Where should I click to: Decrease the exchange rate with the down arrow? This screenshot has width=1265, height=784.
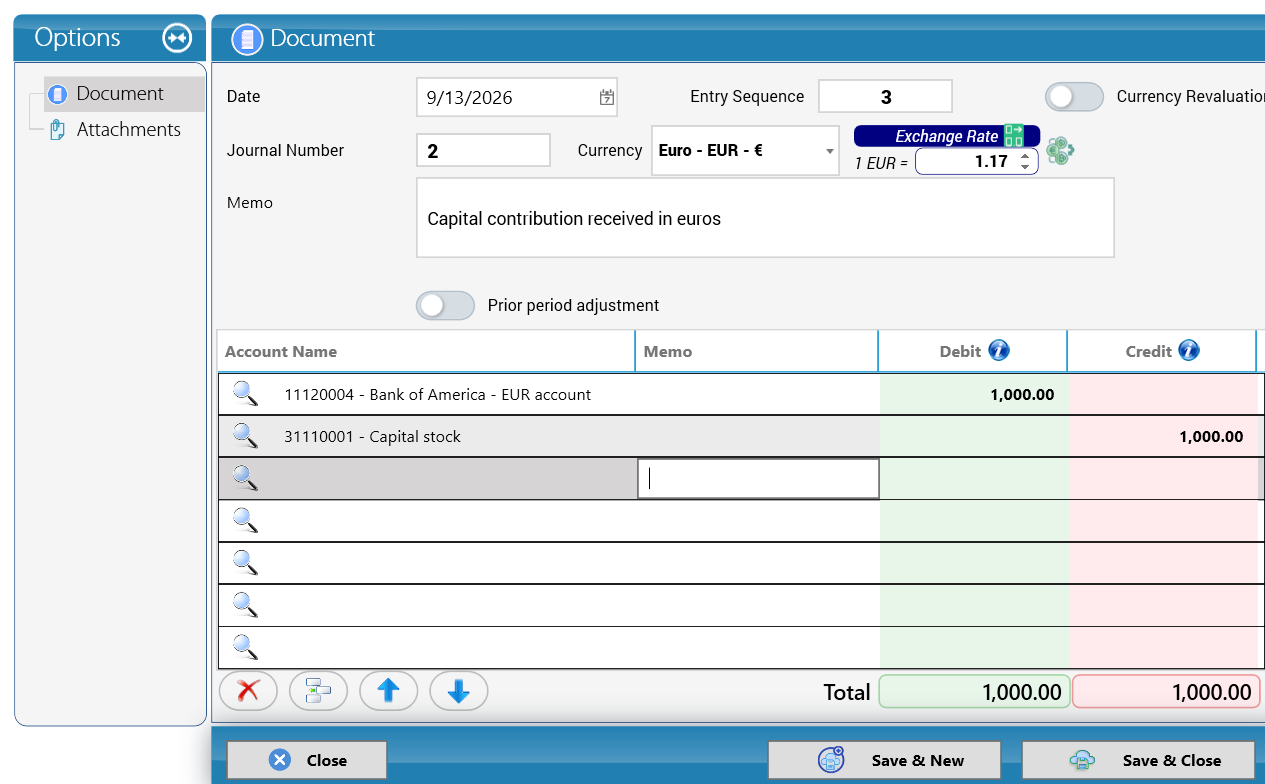(1024, 166)
